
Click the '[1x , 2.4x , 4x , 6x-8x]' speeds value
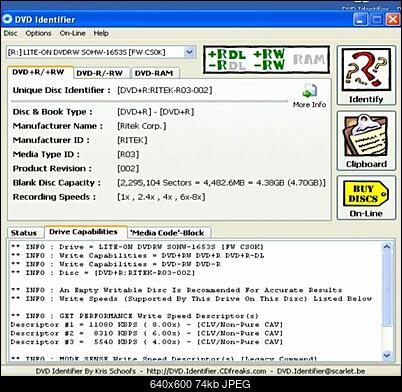tap(161, 197)
